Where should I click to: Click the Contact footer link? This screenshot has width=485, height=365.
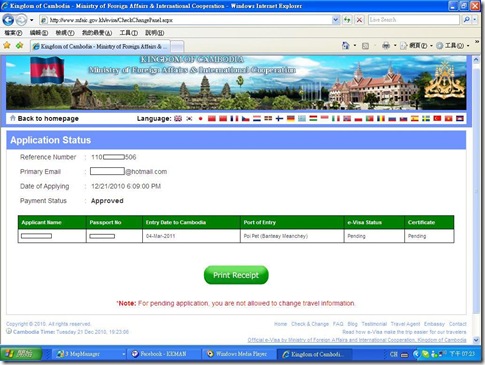[457, 324]
